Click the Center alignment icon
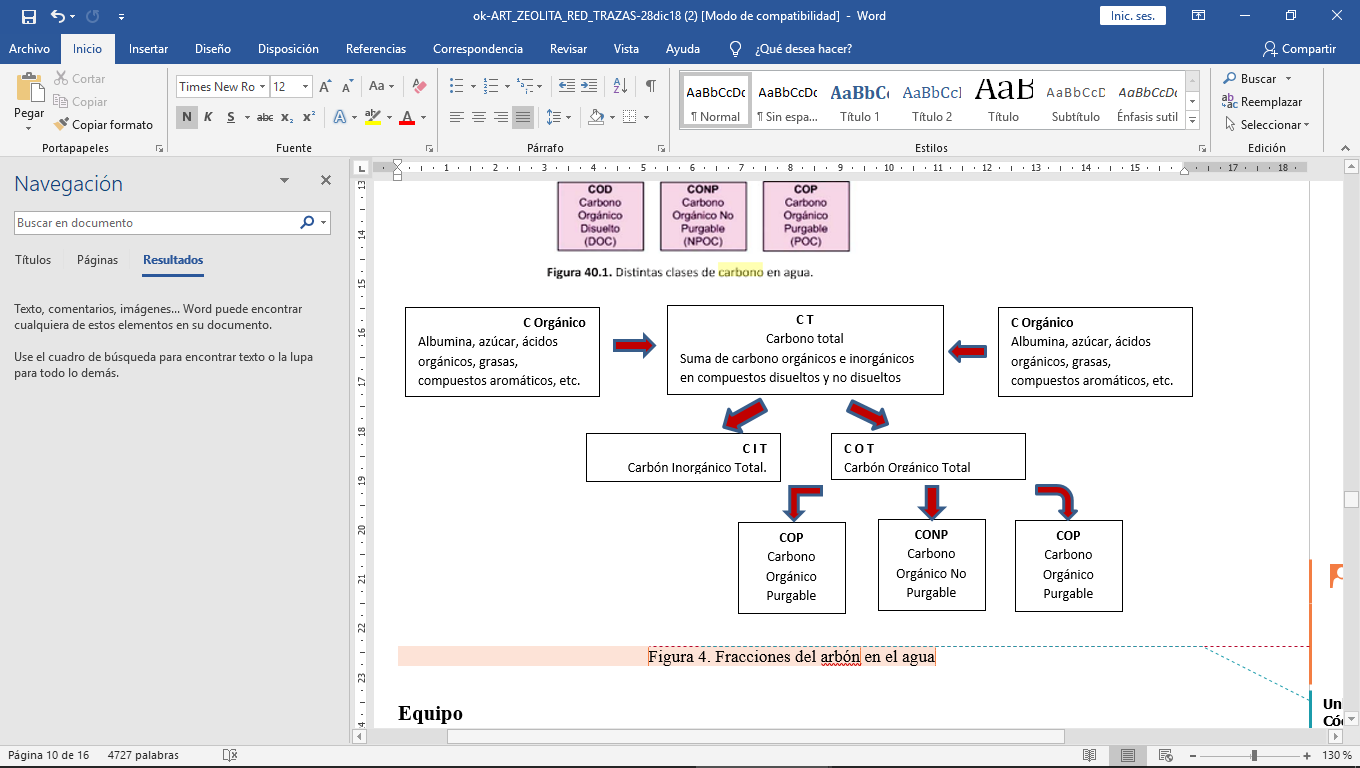Image resolution: width=1360 pixels, height=768 pixels. click(x=479, y=117)
